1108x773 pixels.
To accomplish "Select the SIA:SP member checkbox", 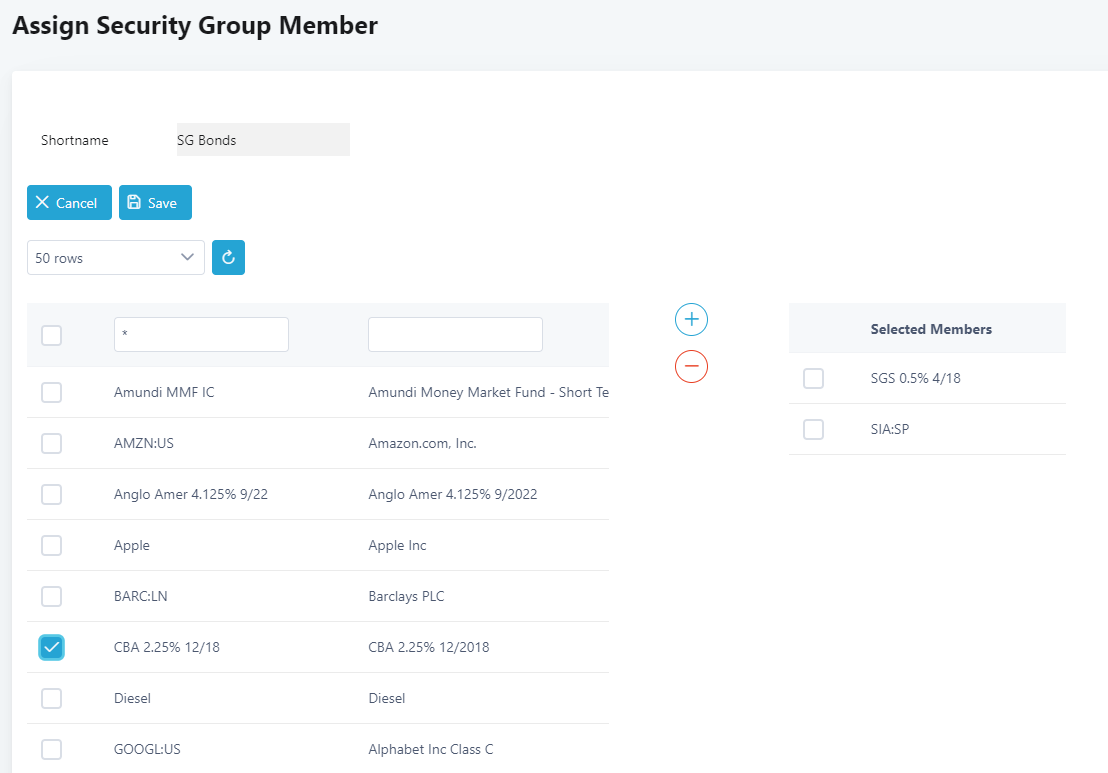I will [814, 429].
